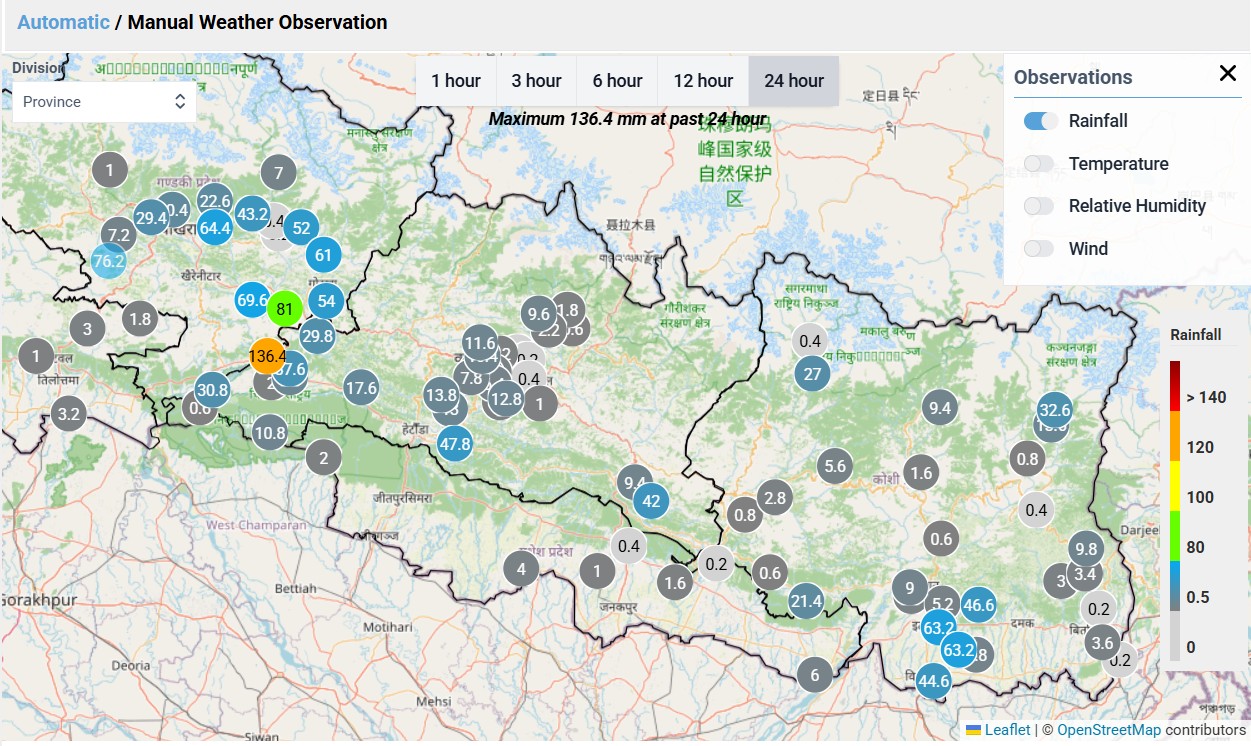Click the 7.2 rainfall marker

[119, 236]
